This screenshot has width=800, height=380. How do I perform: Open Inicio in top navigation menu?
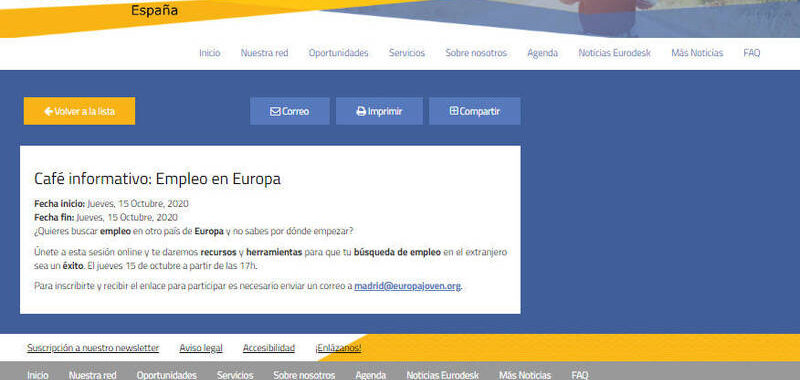(210, 53)
